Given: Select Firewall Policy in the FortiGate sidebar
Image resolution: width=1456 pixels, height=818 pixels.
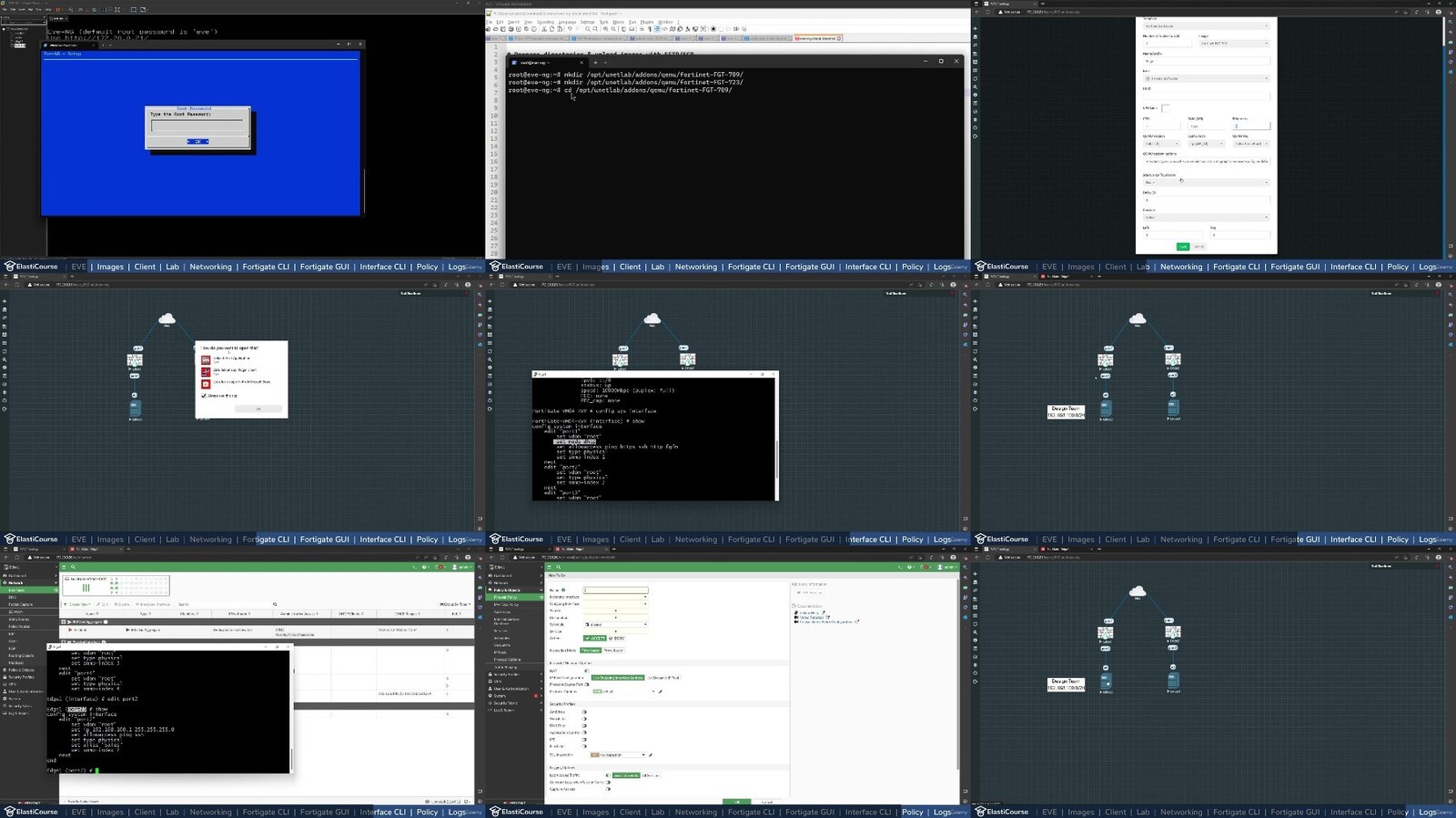Looking at the screenshot, I should (506, 597).
